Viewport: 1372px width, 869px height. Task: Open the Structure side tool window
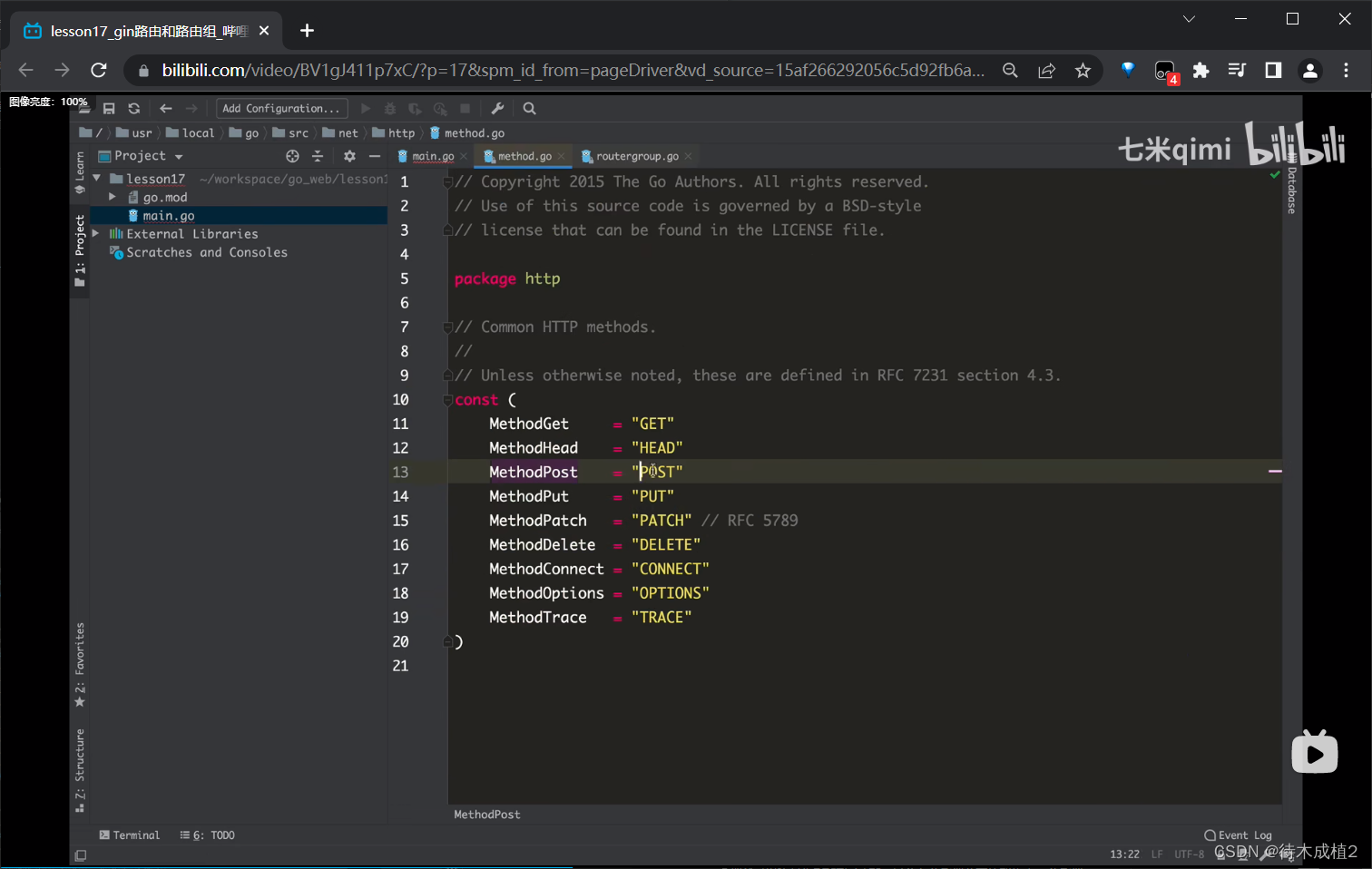pyautogui.click(x=80, y=771)
